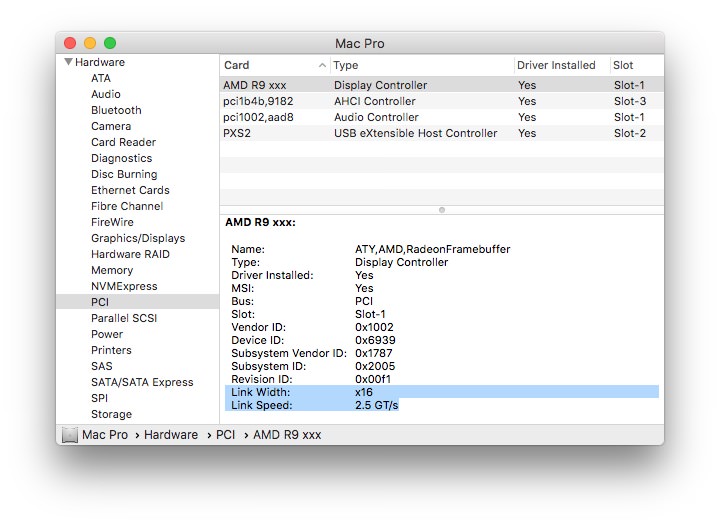Click Hardware in the path bar
Viewport: 720px width, 525px height.
click(x=171, y=435)
